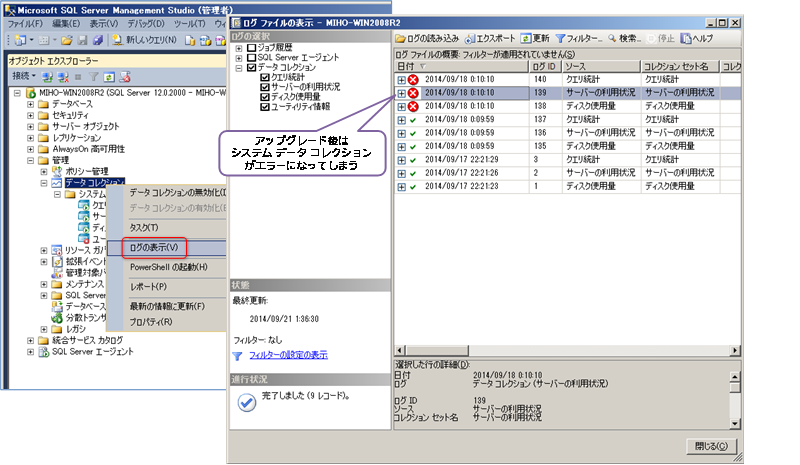Select the AlwaysOn 高可用性 tree item
Viewport: 800px width, 465px height.
(88, 149)
